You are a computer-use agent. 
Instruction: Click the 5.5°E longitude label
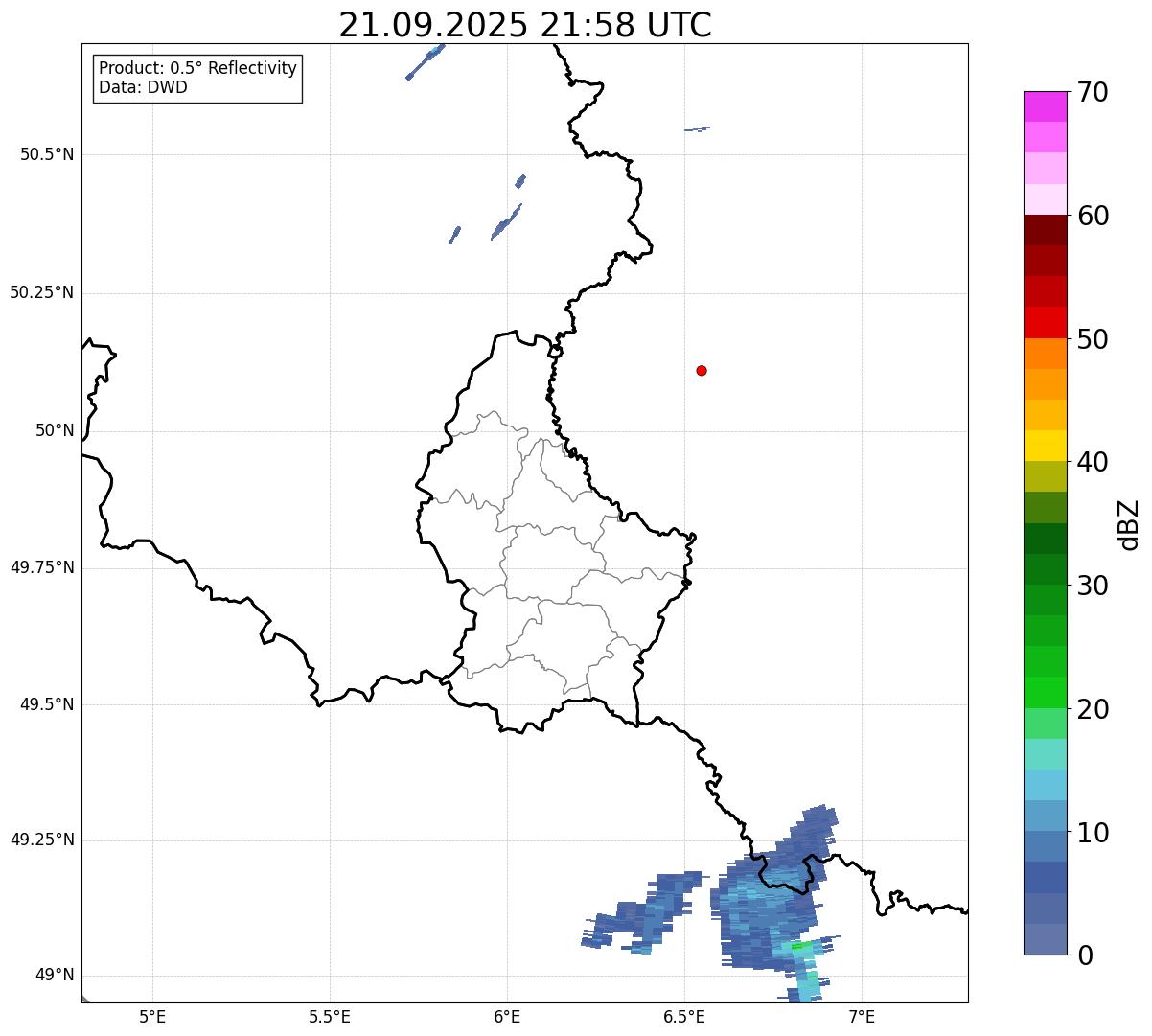330,1016
